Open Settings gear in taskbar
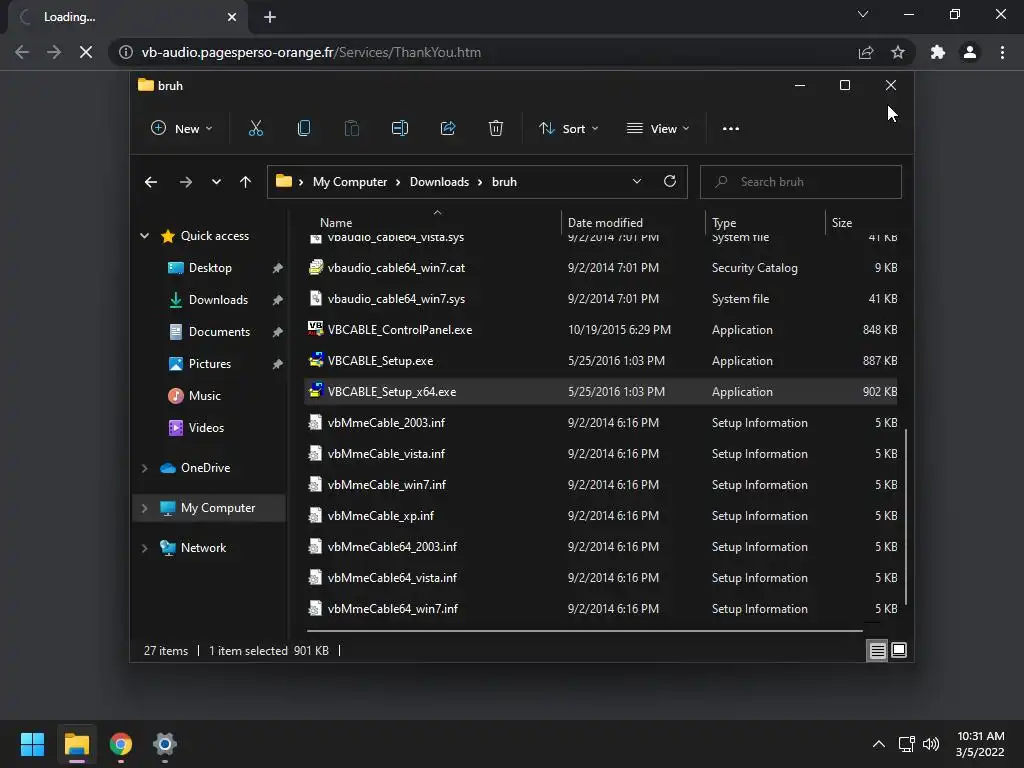 pos(165,744)
